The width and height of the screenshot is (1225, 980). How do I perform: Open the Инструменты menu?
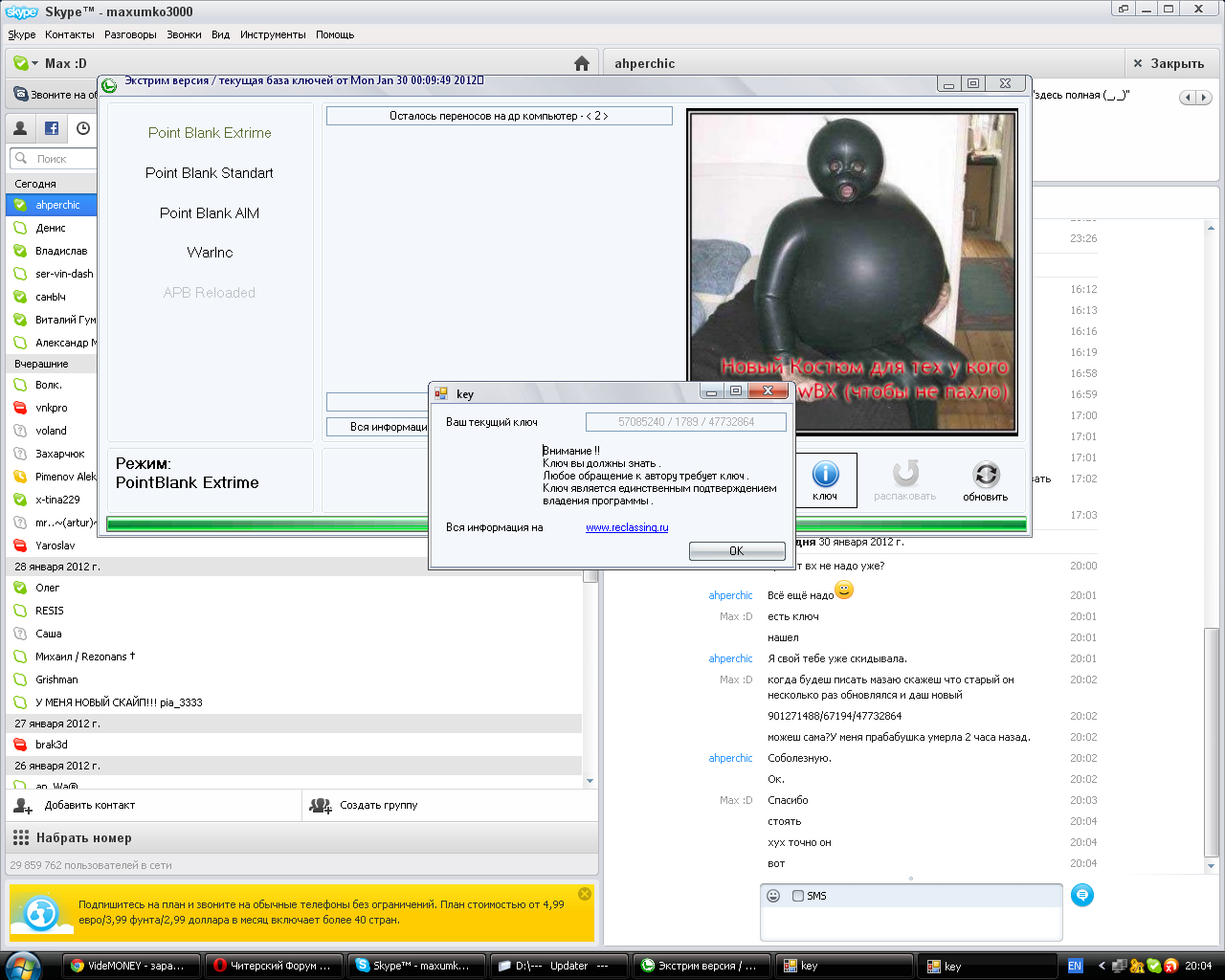point(273,34)
